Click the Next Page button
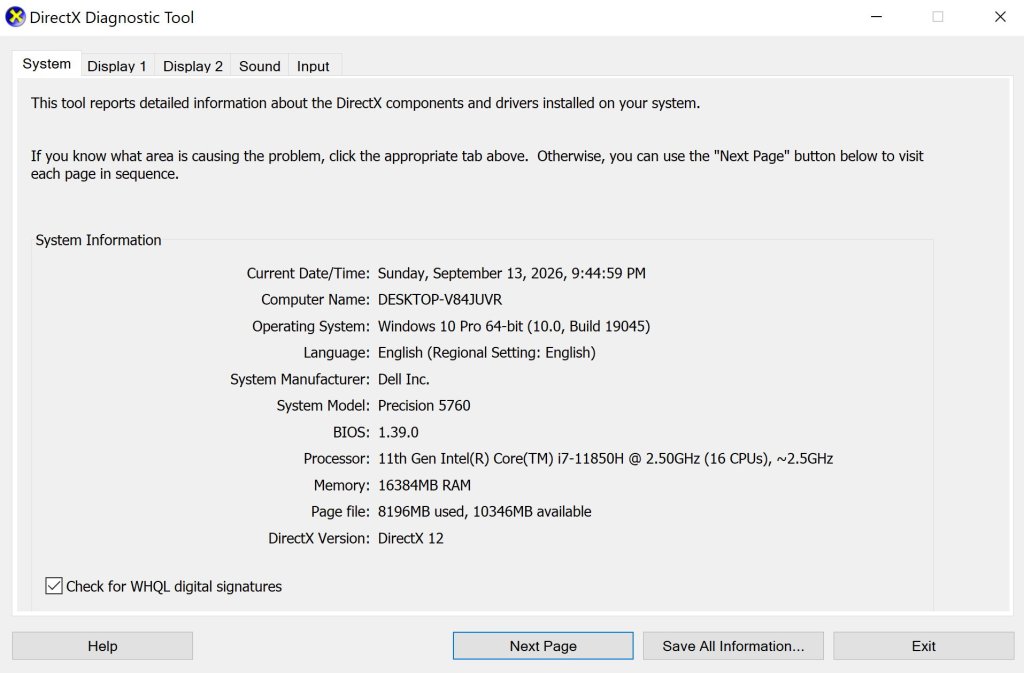 pyautogui.click(x=543, y=646)
